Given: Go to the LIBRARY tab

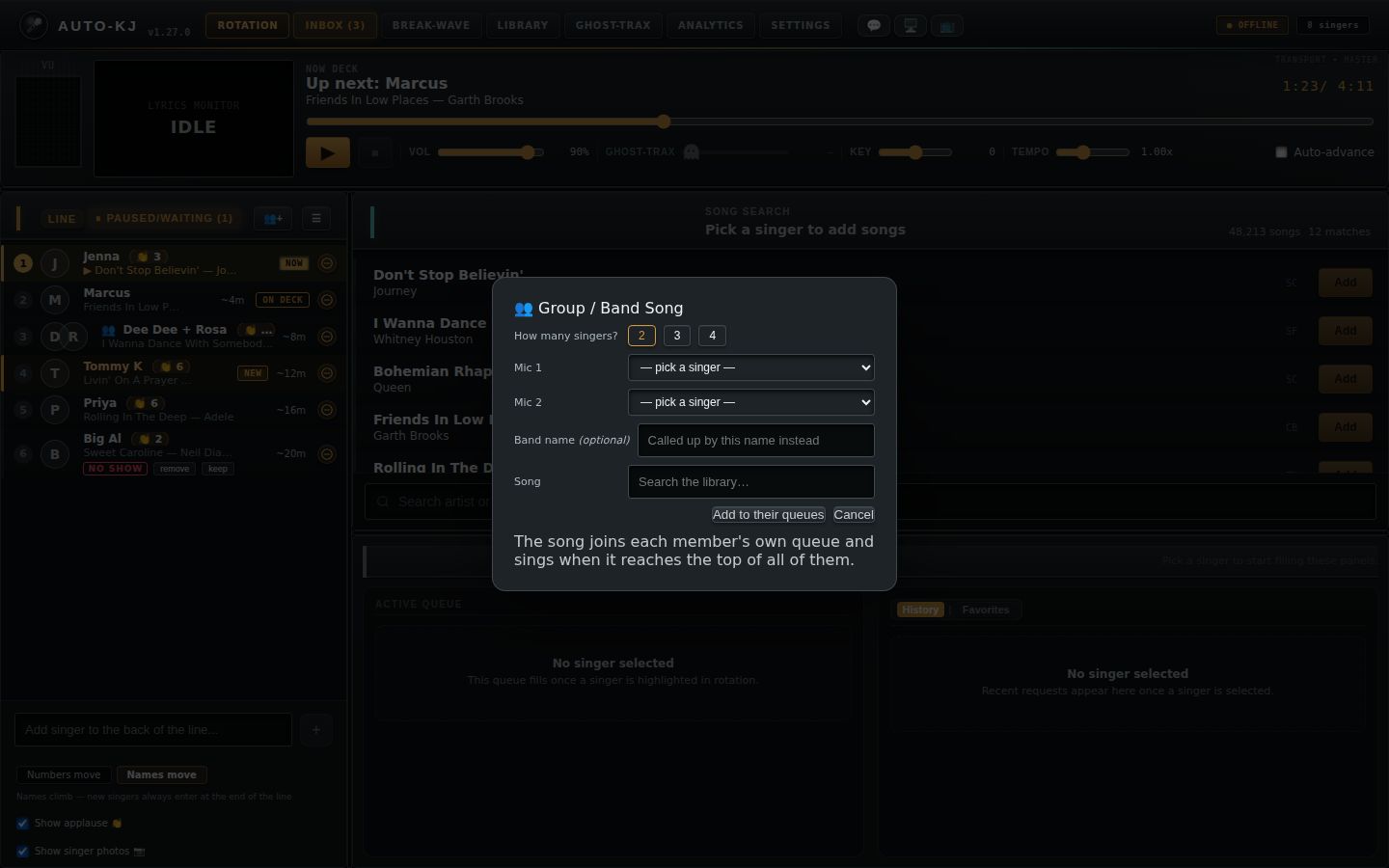Looking at the screenshot, I should (x=523, y=26).
